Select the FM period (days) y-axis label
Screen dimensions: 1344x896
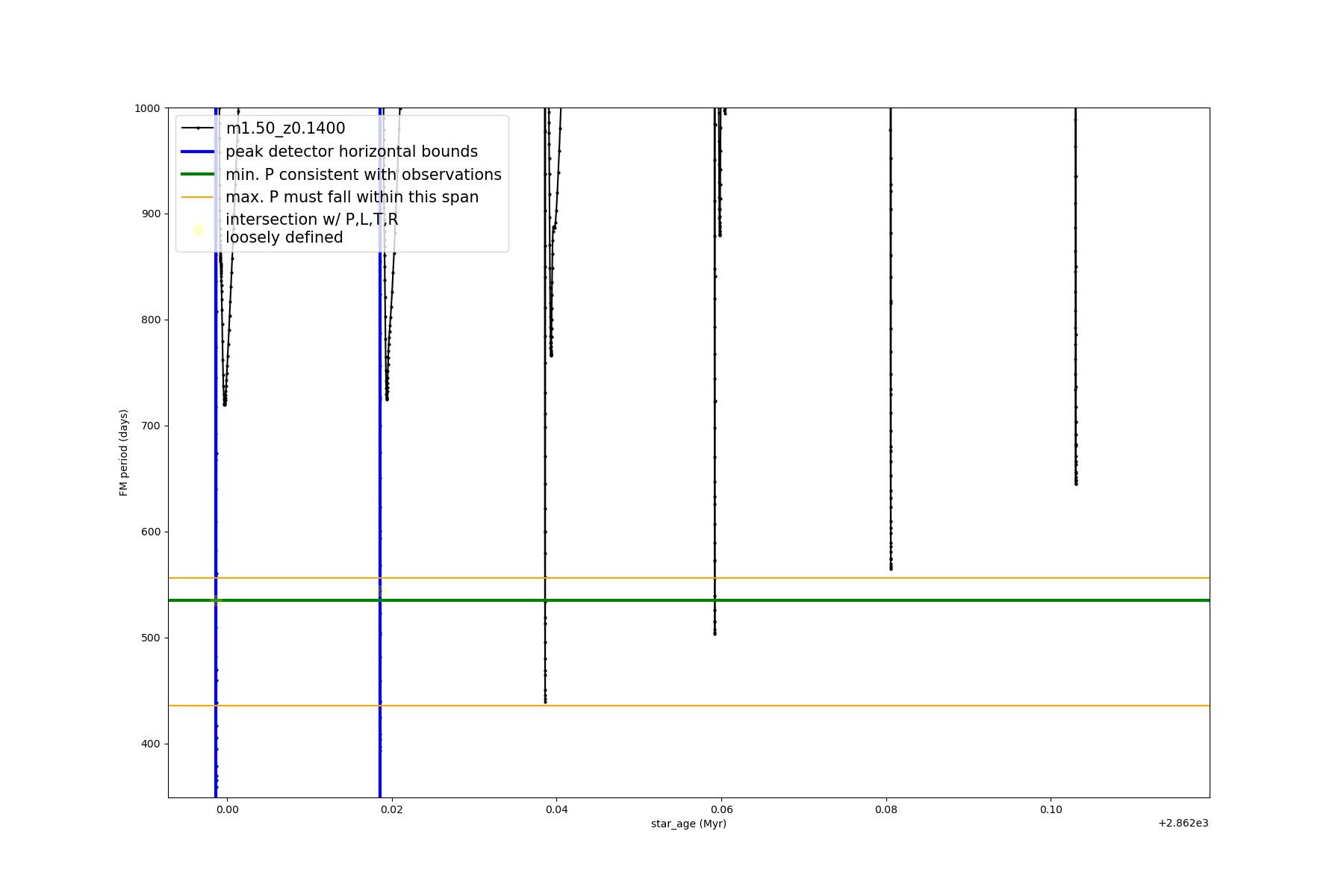[x=124, y=452]
